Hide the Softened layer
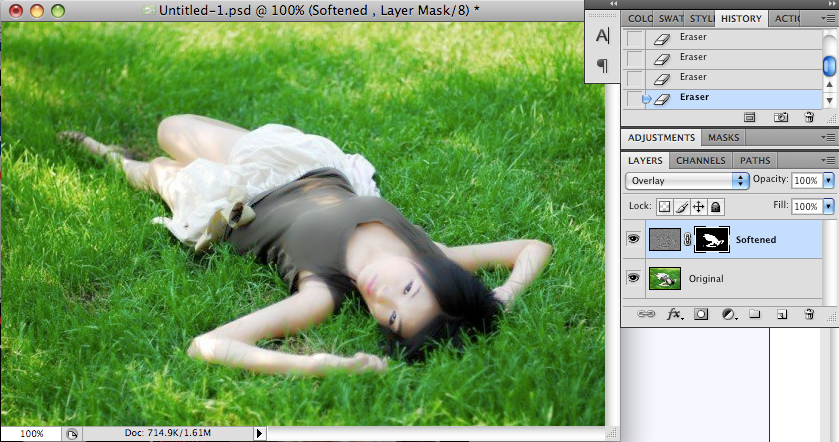 [634, 239]
